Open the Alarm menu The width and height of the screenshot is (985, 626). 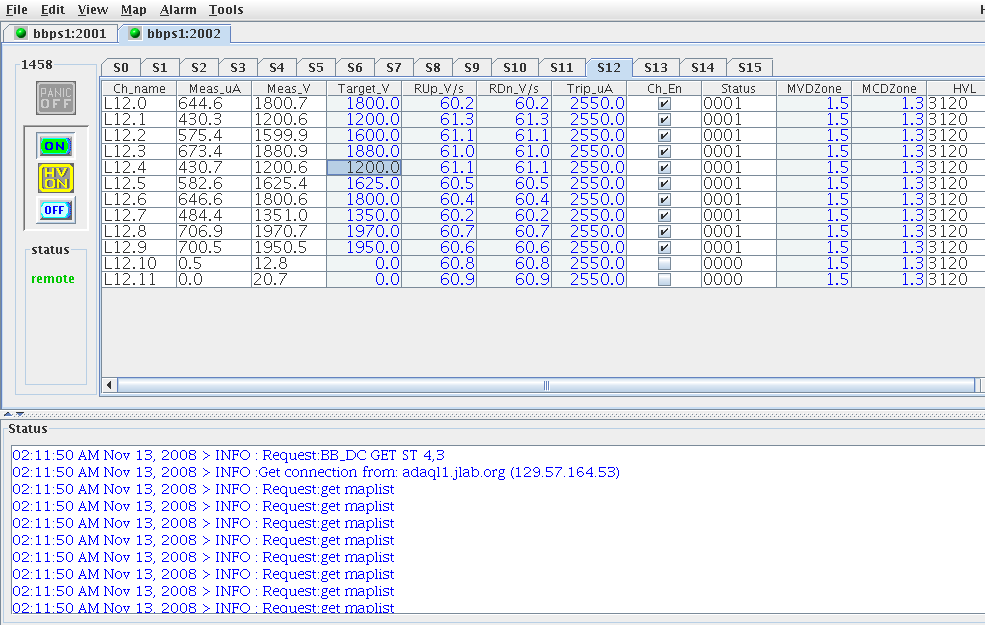point(178,9)
